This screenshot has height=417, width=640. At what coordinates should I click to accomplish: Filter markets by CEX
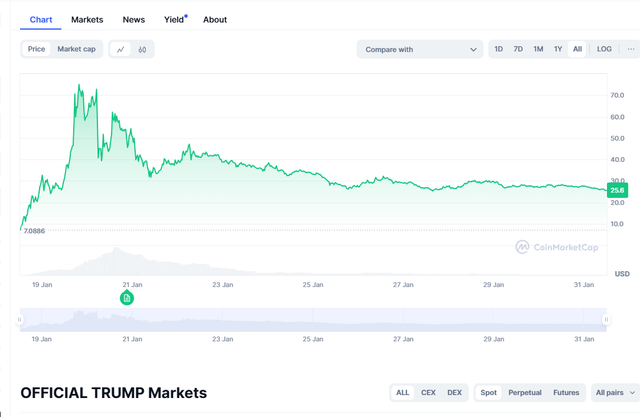click(x=428, y=393)
